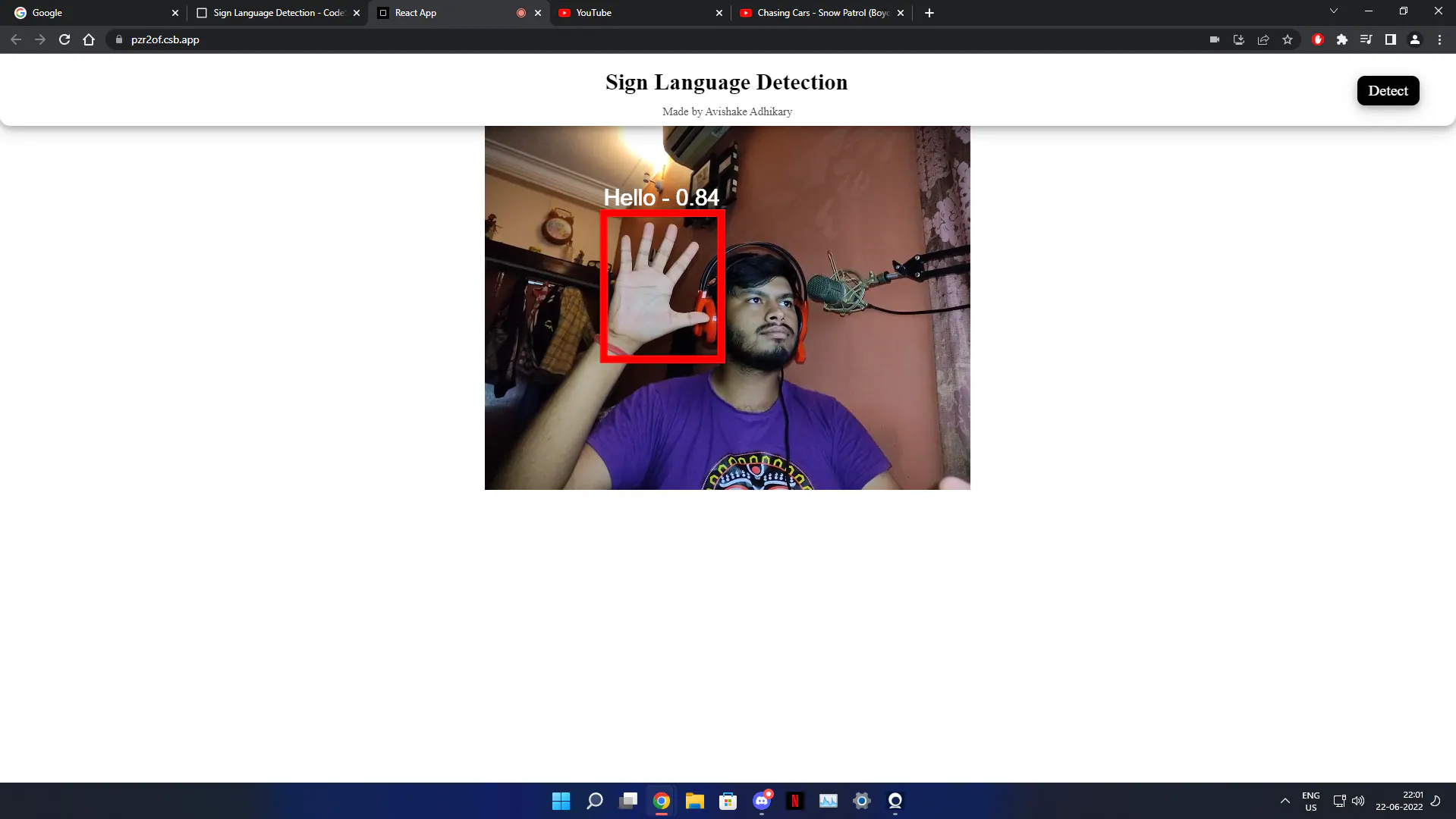Open camera permission indicator in address bar
This screenshot has width=1456, height=819.
1215,39
